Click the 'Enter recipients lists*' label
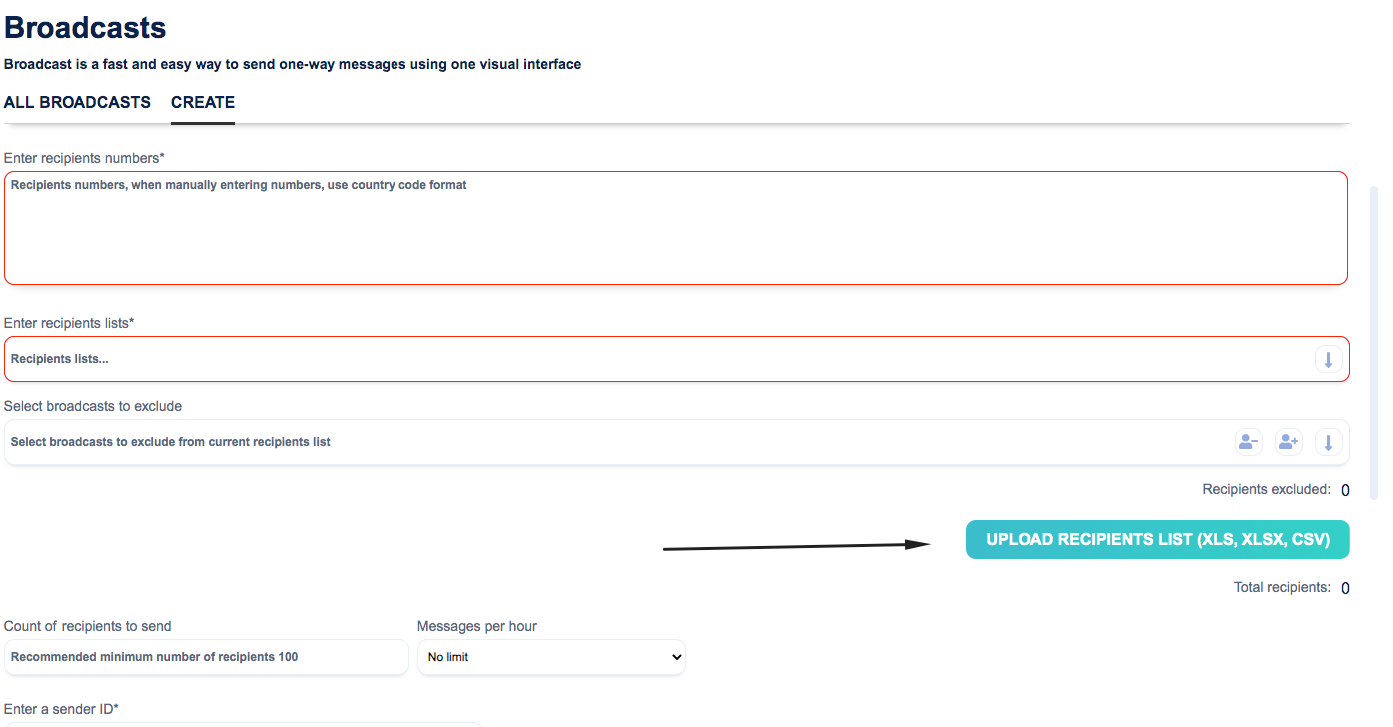Screen dimensions: 1393x727 69,323
